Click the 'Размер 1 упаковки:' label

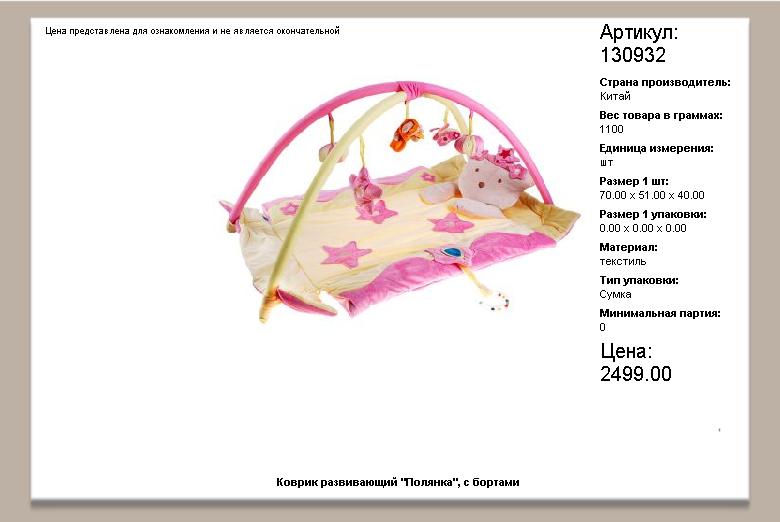tap(653, 214)
